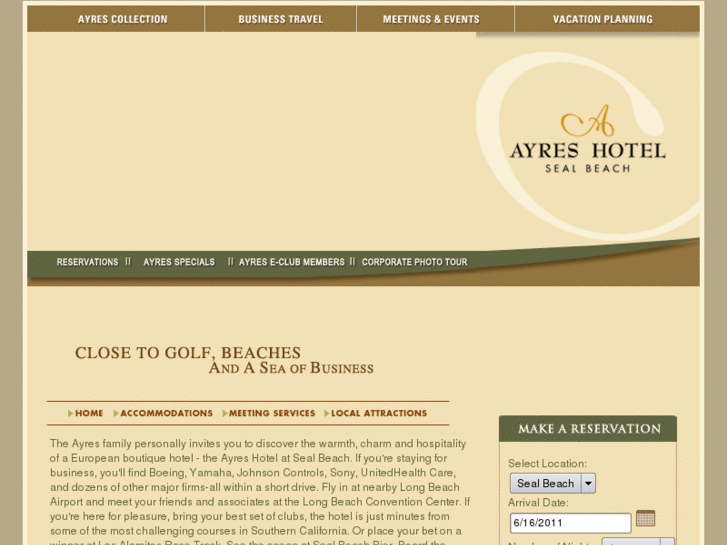The height and width of the screenshot is (545, 727).
Task: Select the Meeting Services tab
Action: 269,413
